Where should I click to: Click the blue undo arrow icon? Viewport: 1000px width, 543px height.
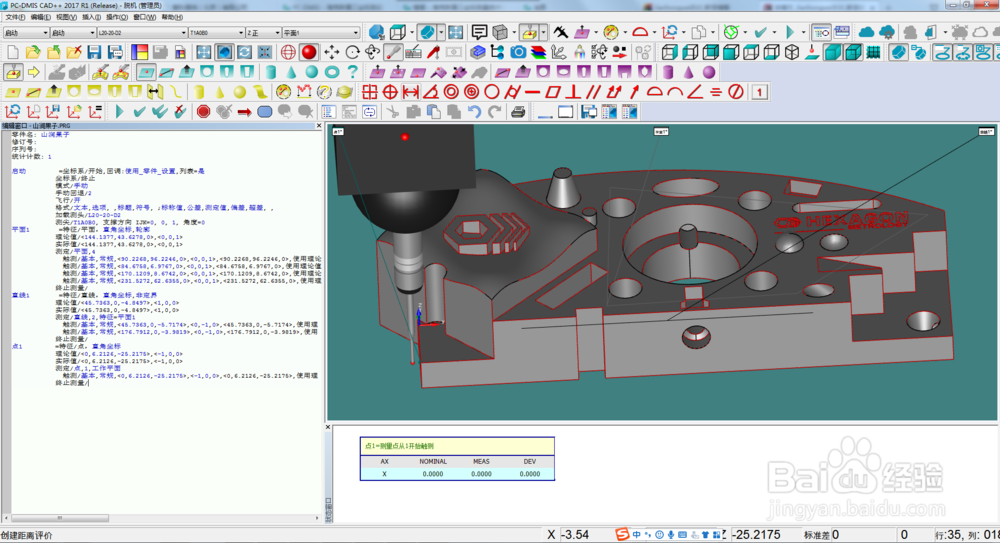click(x=474, y=112)
